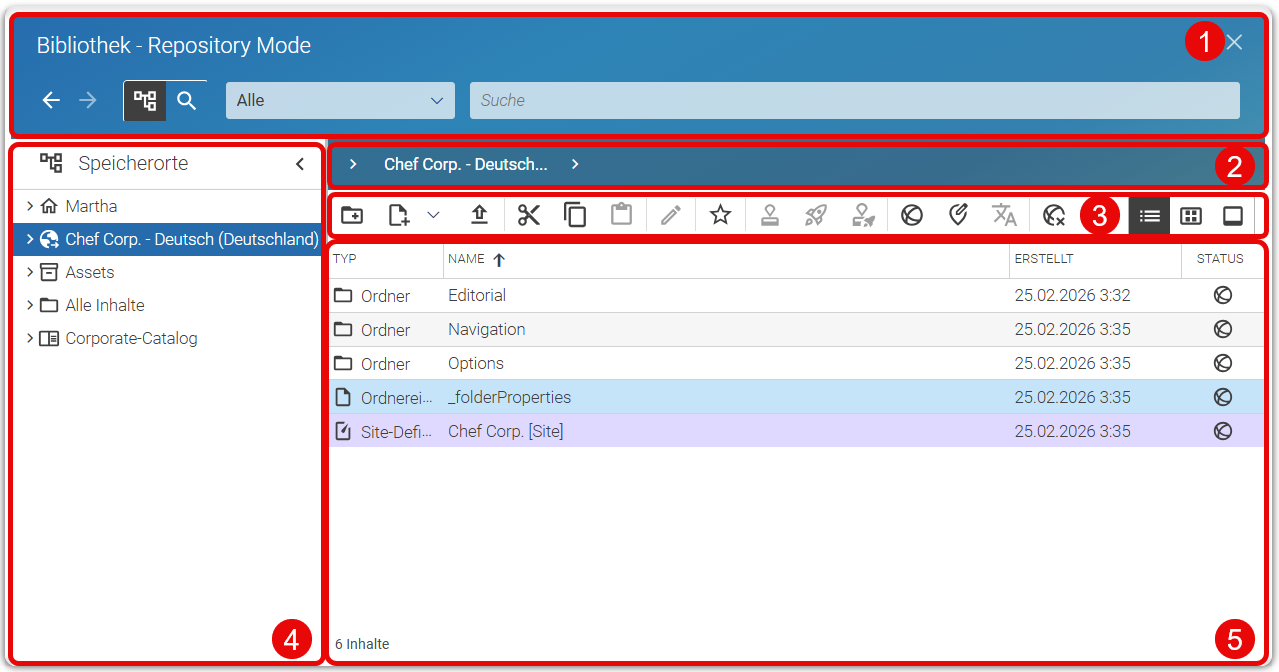This screenshot has height=672, width=1279.
Task: Click the copy icon in toolbar
Action: [575, 215]
